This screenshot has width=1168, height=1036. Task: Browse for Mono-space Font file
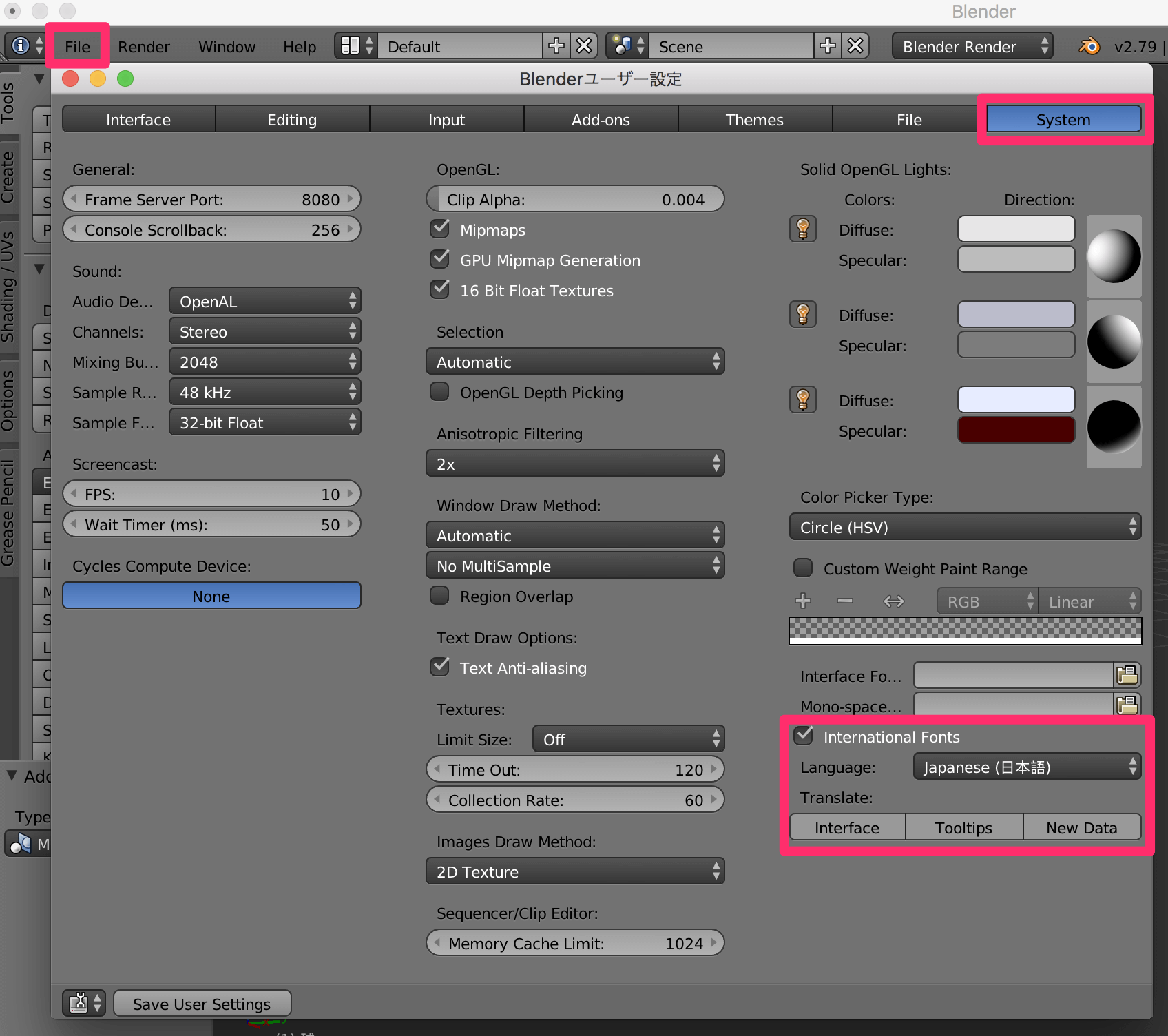pyautogui.click(x=1127, y=704)
